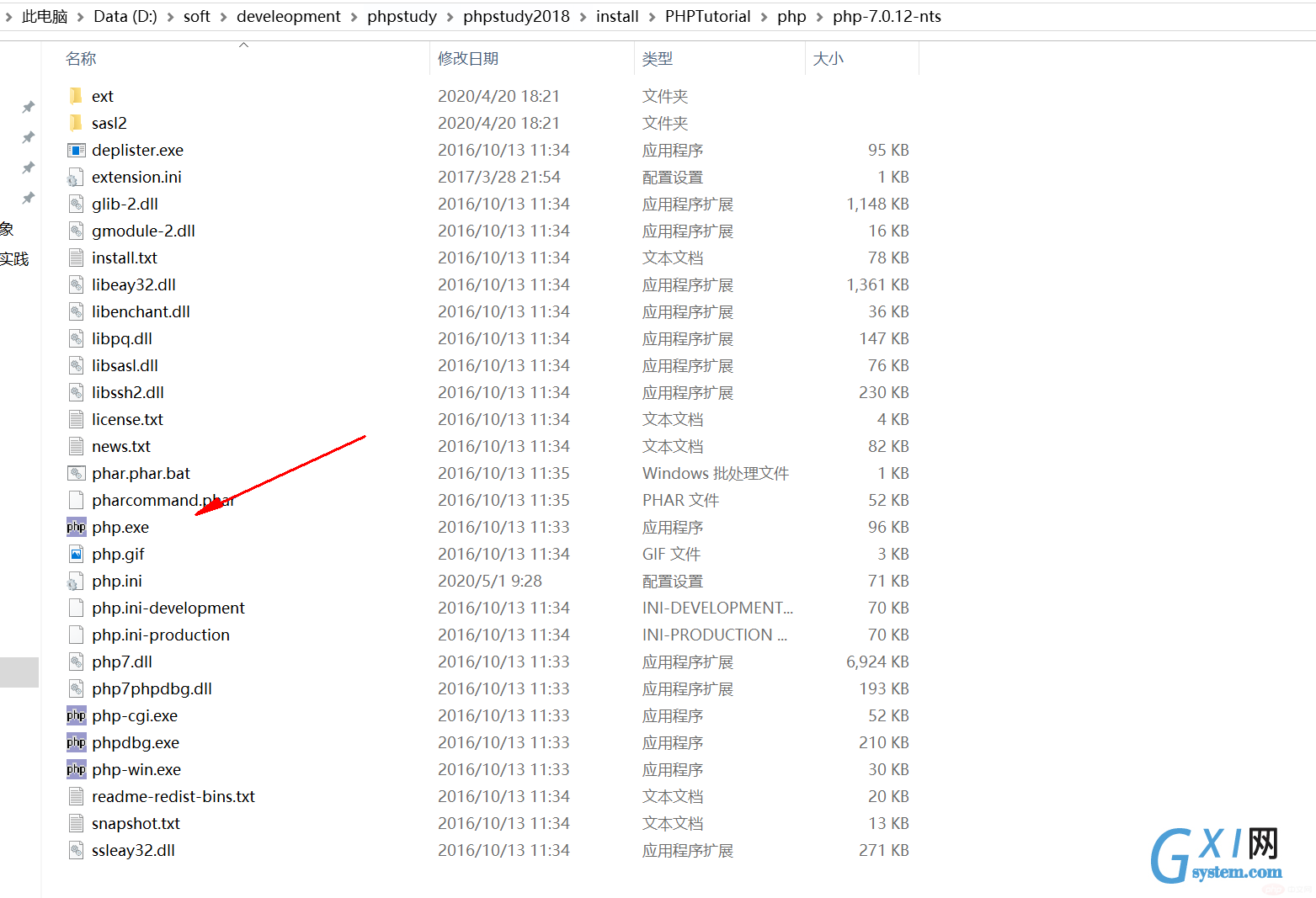Sort files by 修改日期 column header

tap(468, 59)
